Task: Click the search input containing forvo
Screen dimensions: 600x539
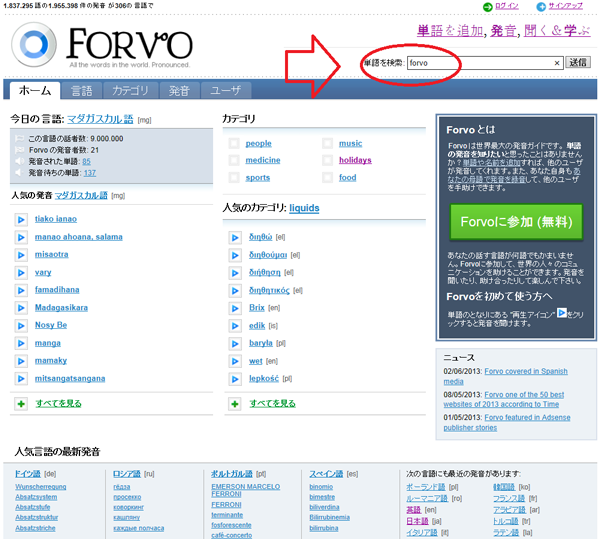Action: point(485,63)
